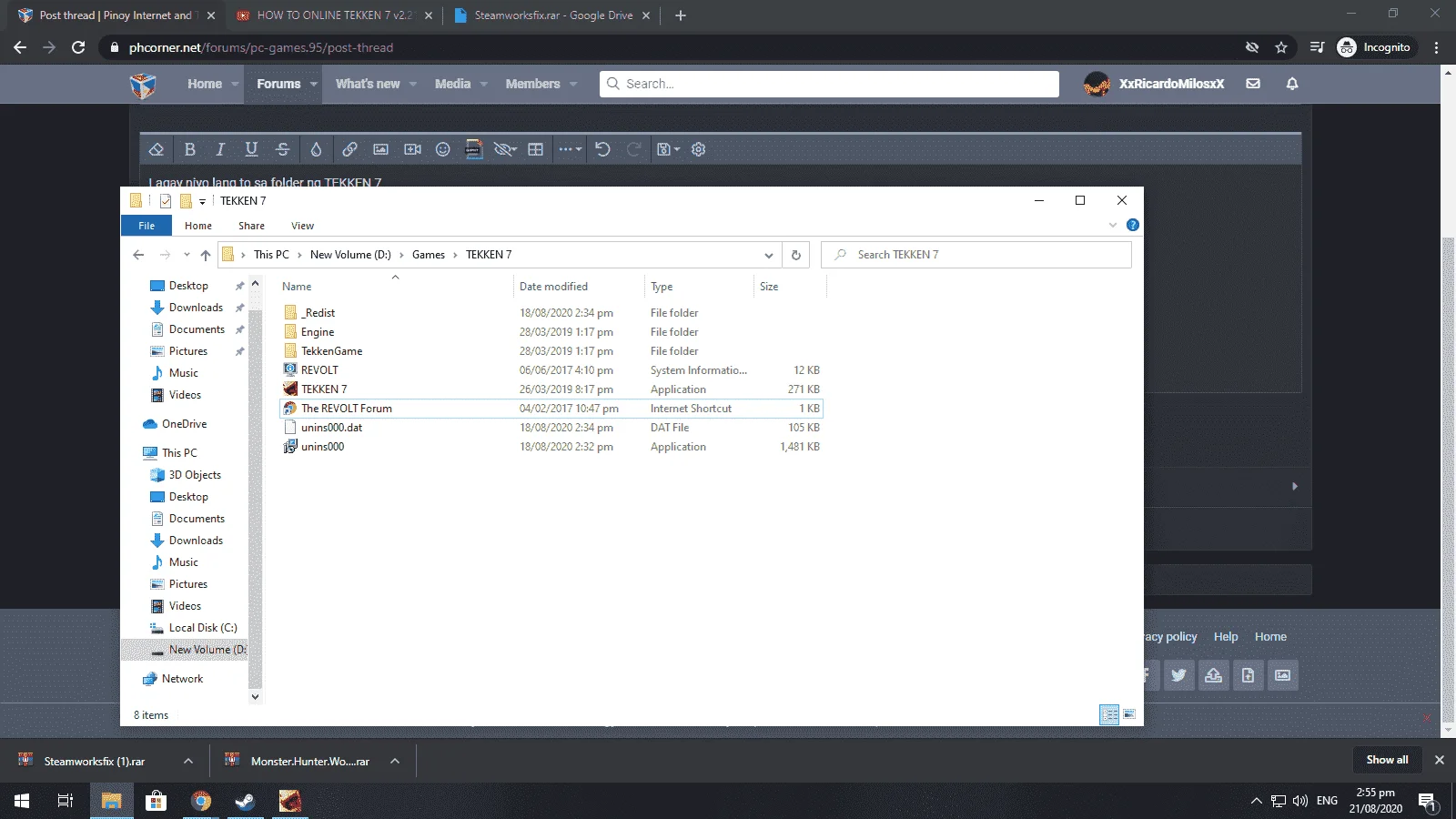Click the eraser remove-formatting icon
1456x819 pixels.
157,149
